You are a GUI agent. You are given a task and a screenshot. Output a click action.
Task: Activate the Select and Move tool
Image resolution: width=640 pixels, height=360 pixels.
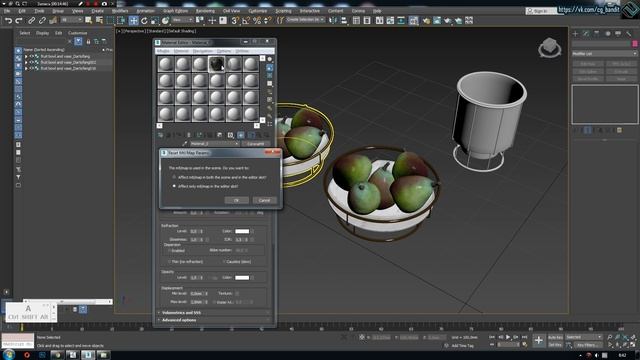tap(133, 20)
